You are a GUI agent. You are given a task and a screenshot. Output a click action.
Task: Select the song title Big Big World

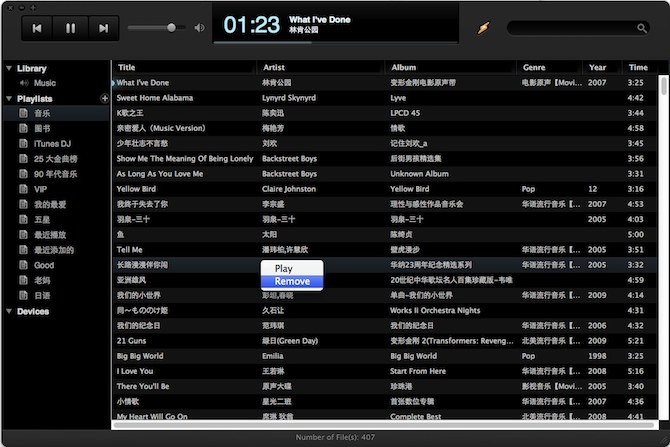click(x=140, y=356)
